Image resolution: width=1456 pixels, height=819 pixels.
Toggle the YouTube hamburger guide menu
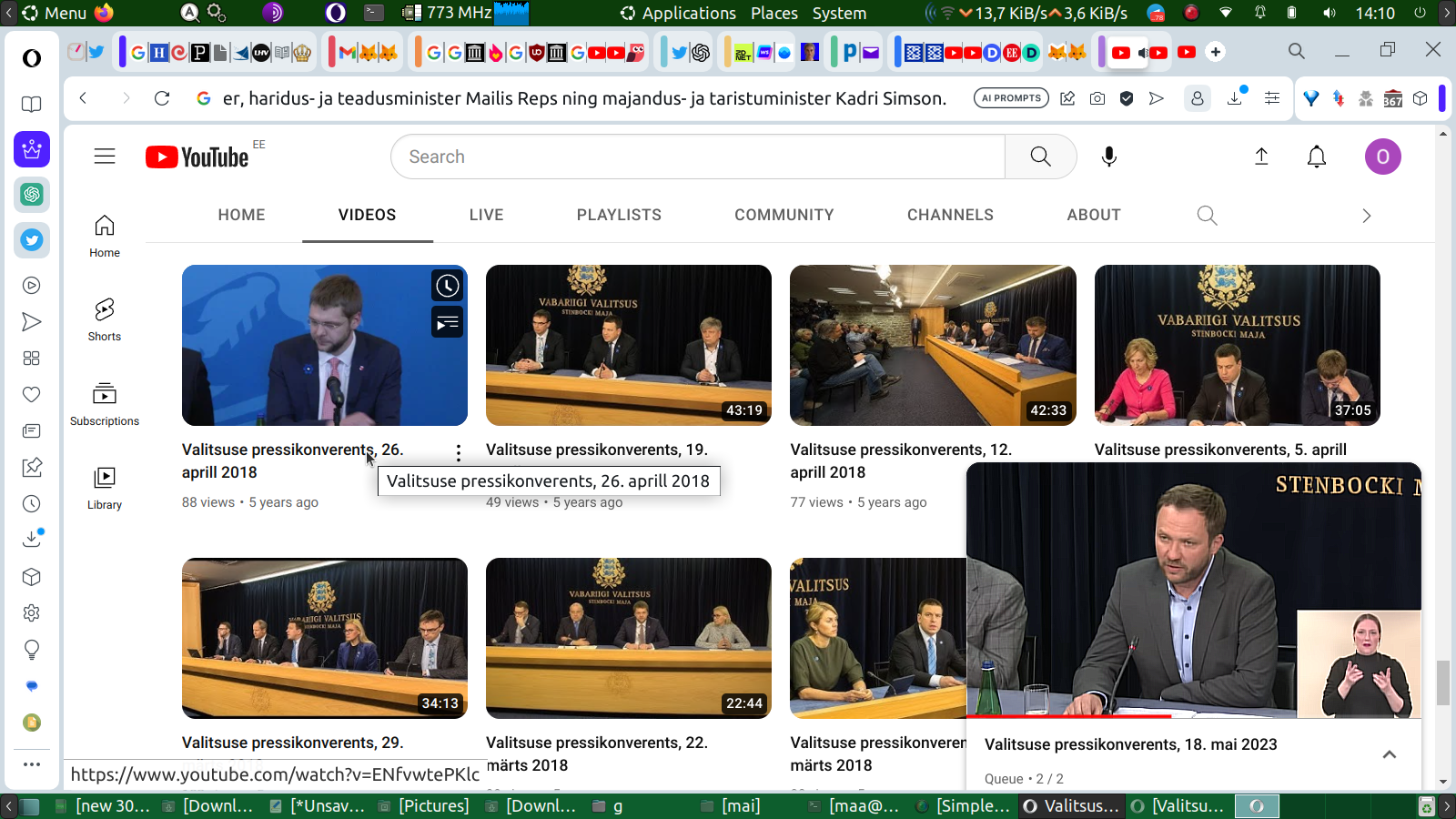tap(105, 157)
